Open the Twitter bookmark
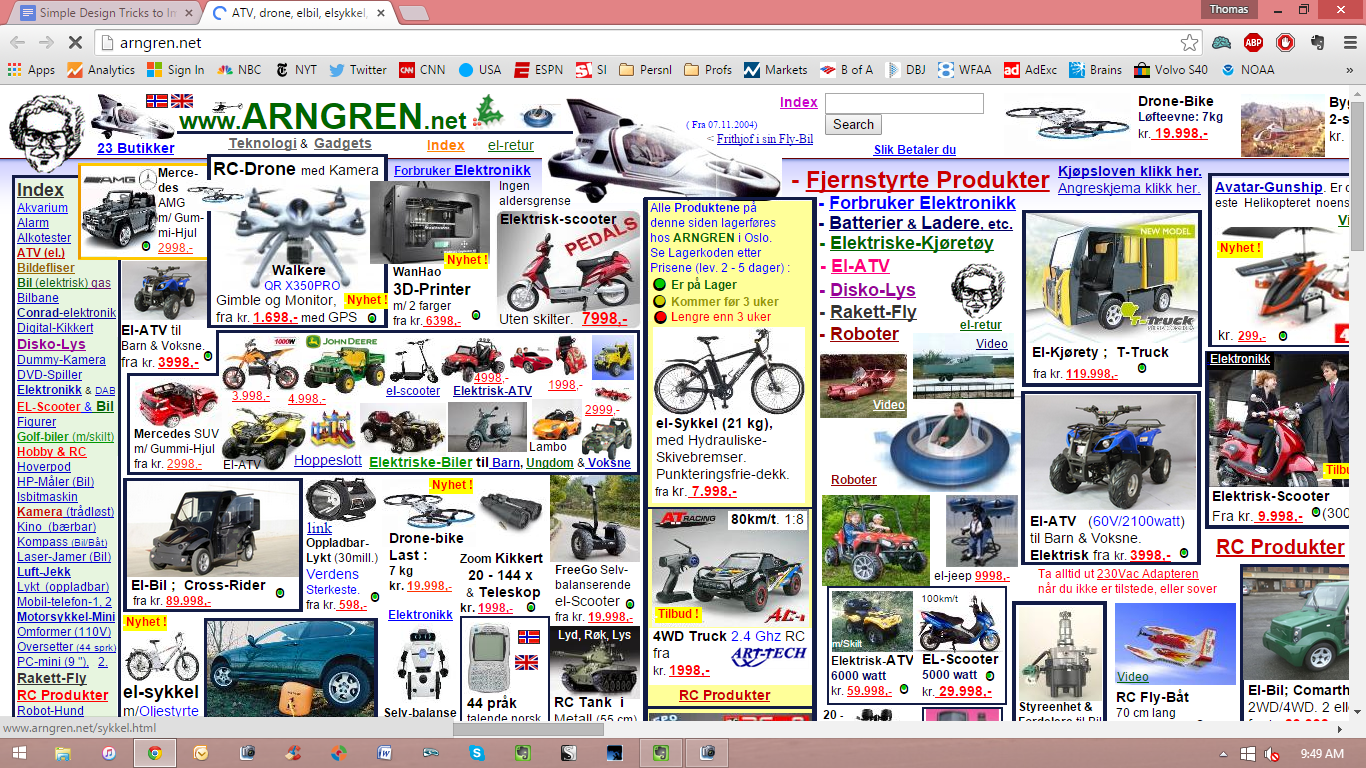1366x768 pixels. point(357,70)
